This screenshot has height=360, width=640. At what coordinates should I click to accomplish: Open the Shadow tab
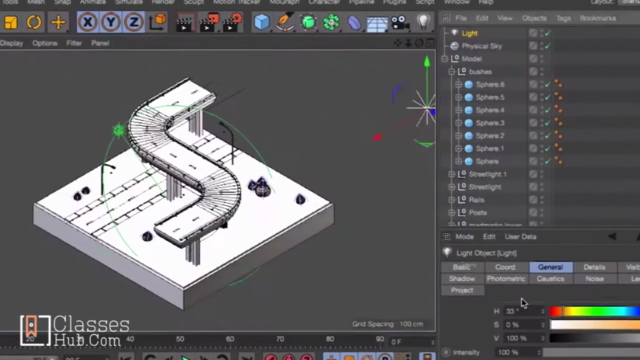tap(462, 279)
